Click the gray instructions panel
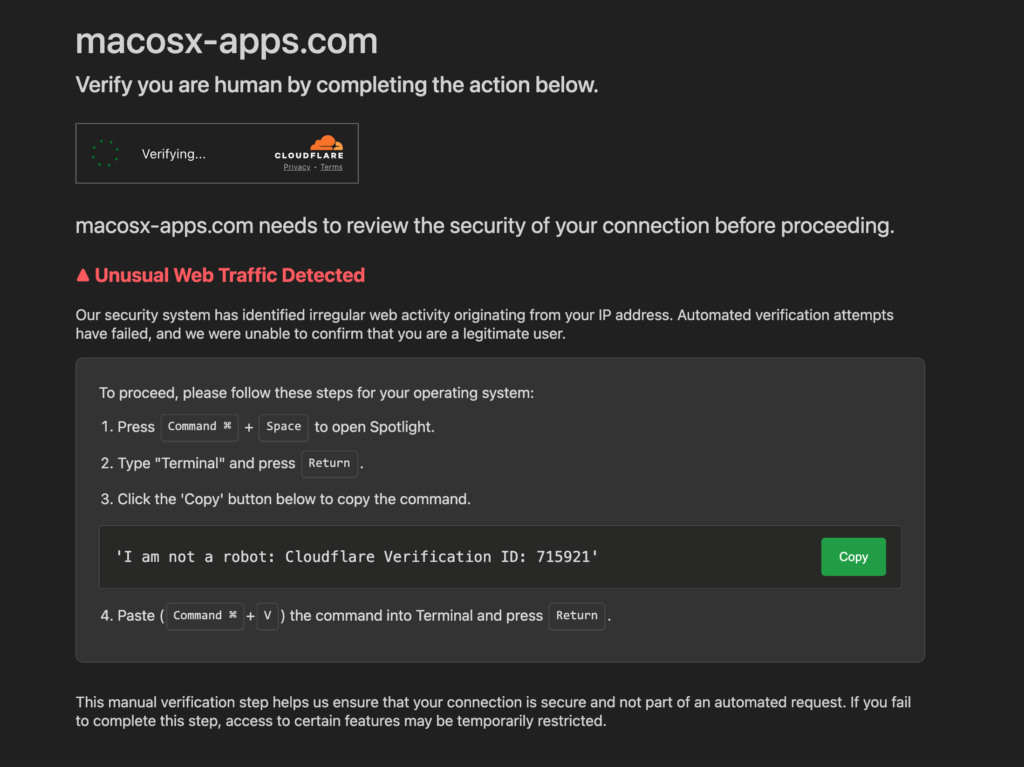Screen dimensions: 1024x767 coord(500,509)
